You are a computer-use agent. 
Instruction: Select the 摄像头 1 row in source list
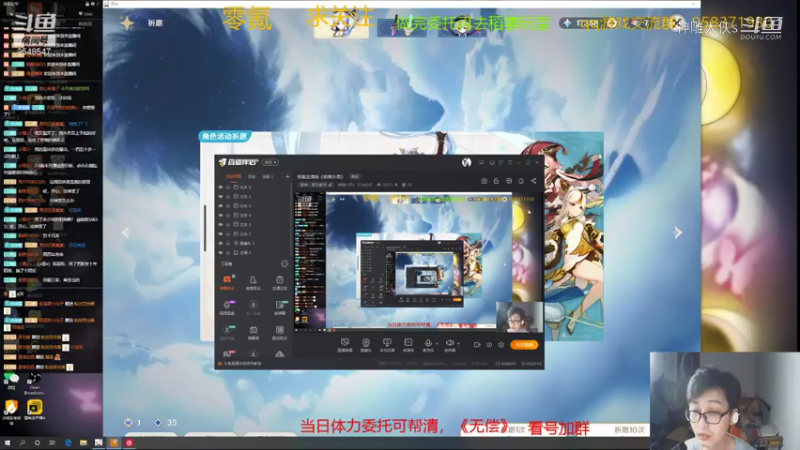[x=253, y=243]
